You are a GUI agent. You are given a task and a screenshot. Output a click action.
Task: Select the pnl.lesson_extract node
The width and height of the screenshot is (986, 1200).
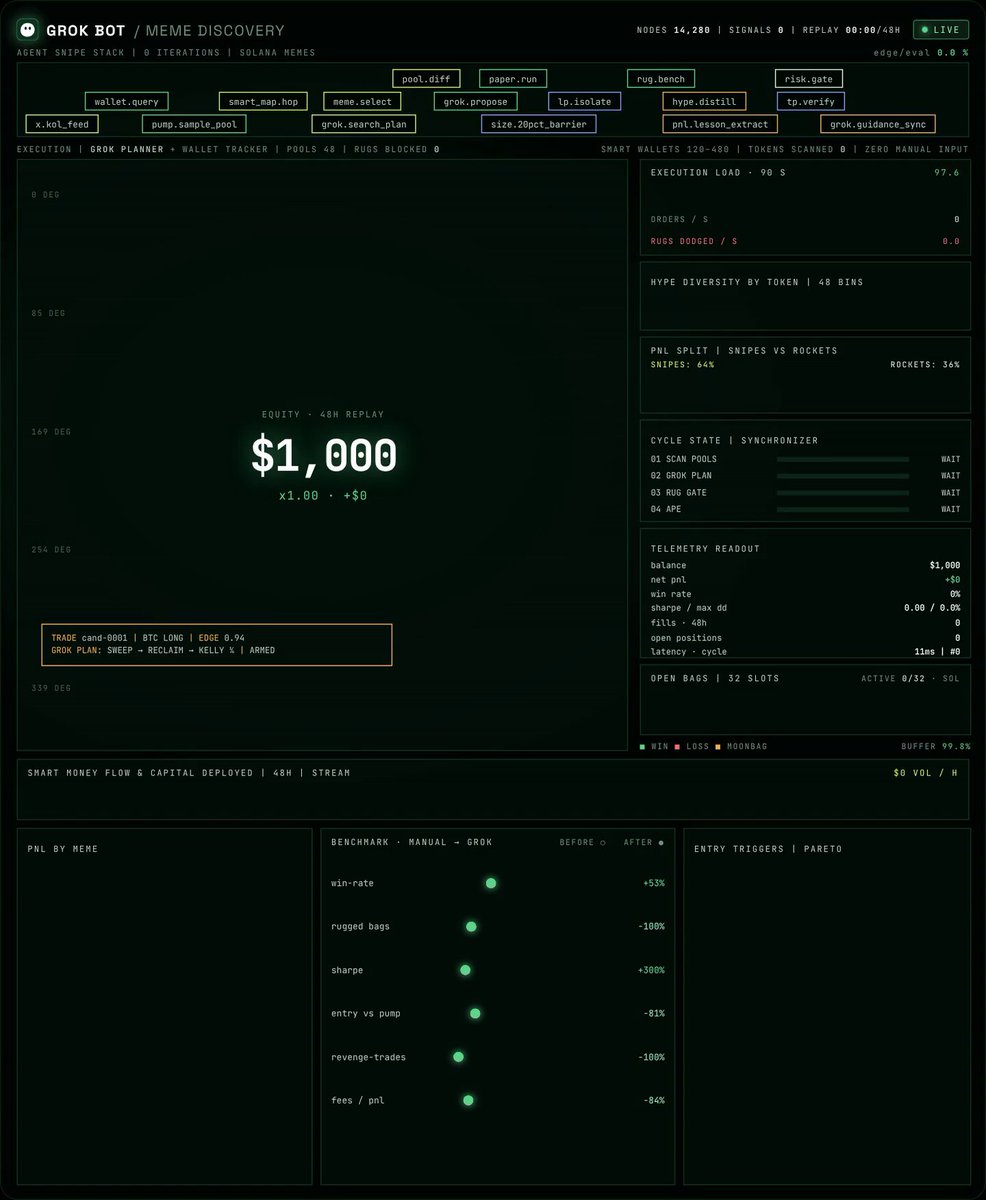click(x=720, y=124)
